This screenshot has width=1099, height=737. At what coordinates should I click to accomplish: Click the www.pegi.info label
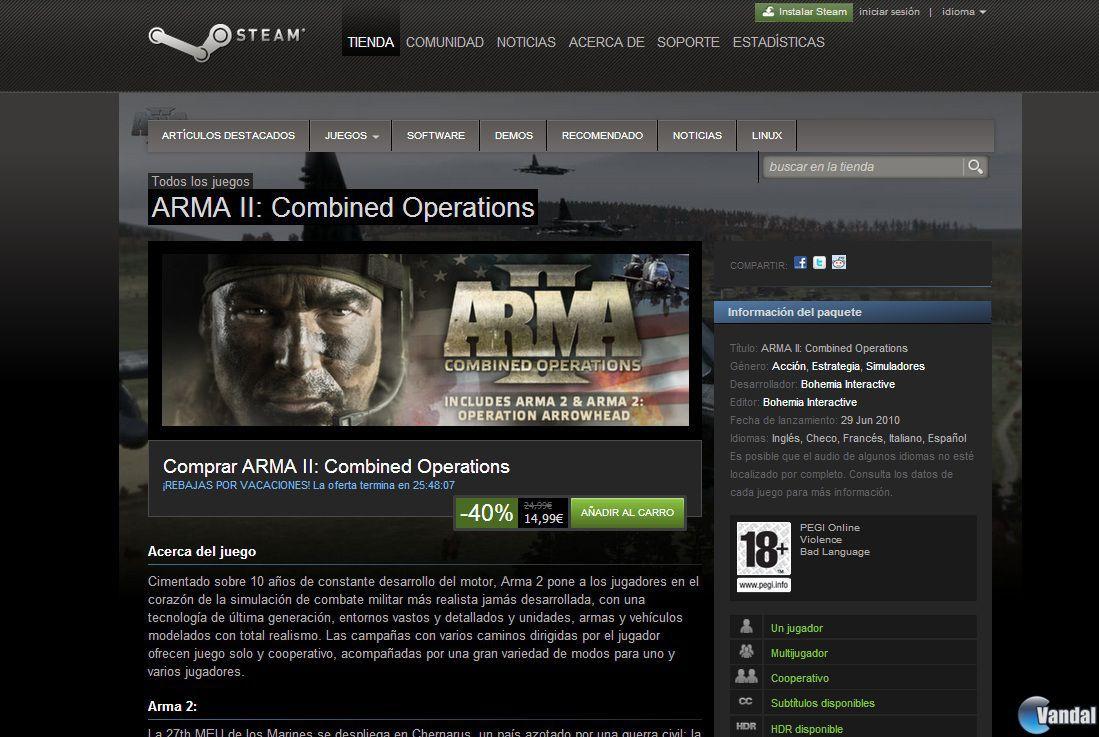[x=764, y=585]
